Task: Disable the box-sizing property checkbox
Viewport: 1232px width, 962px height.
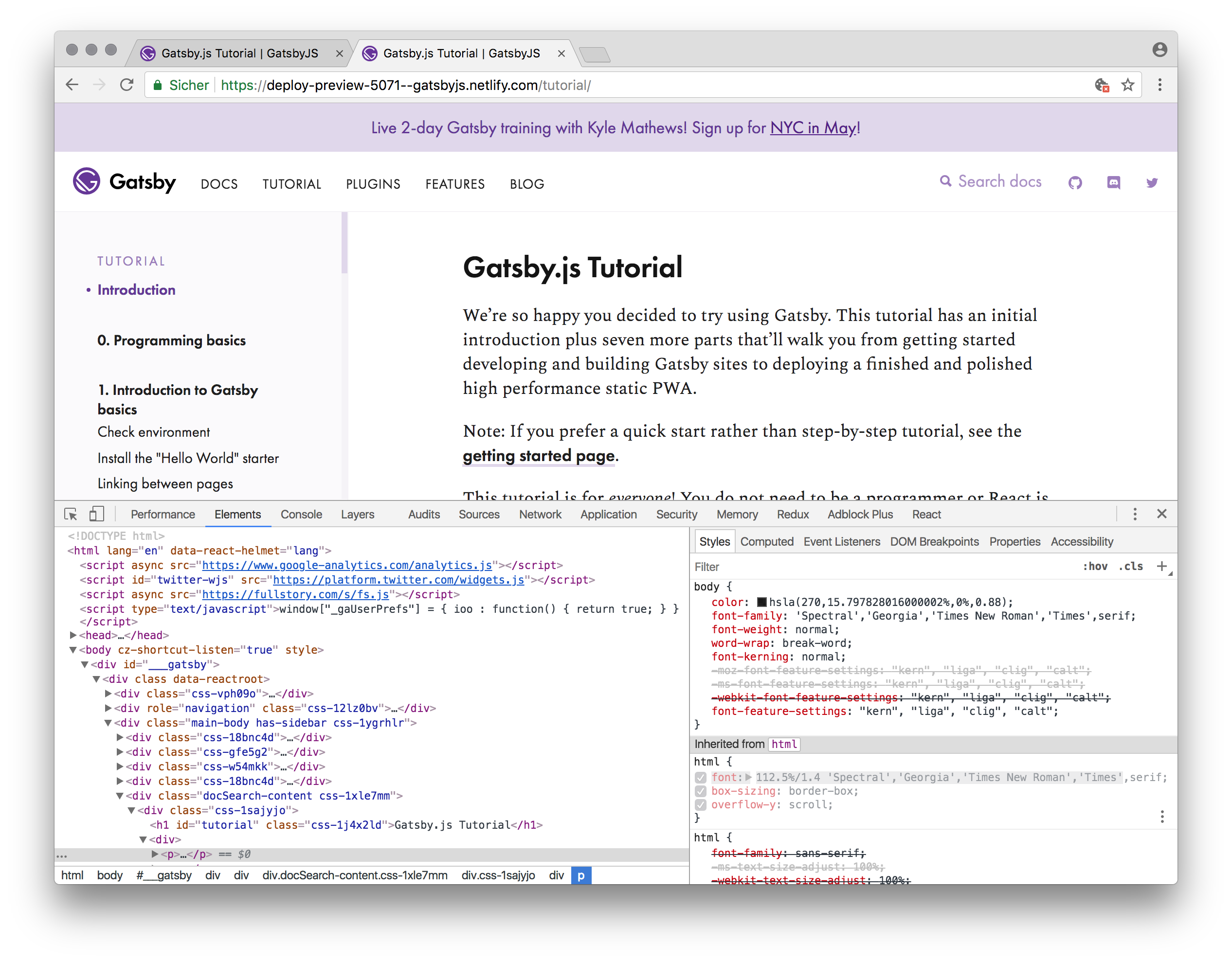Action: click(x=700, y=791)
